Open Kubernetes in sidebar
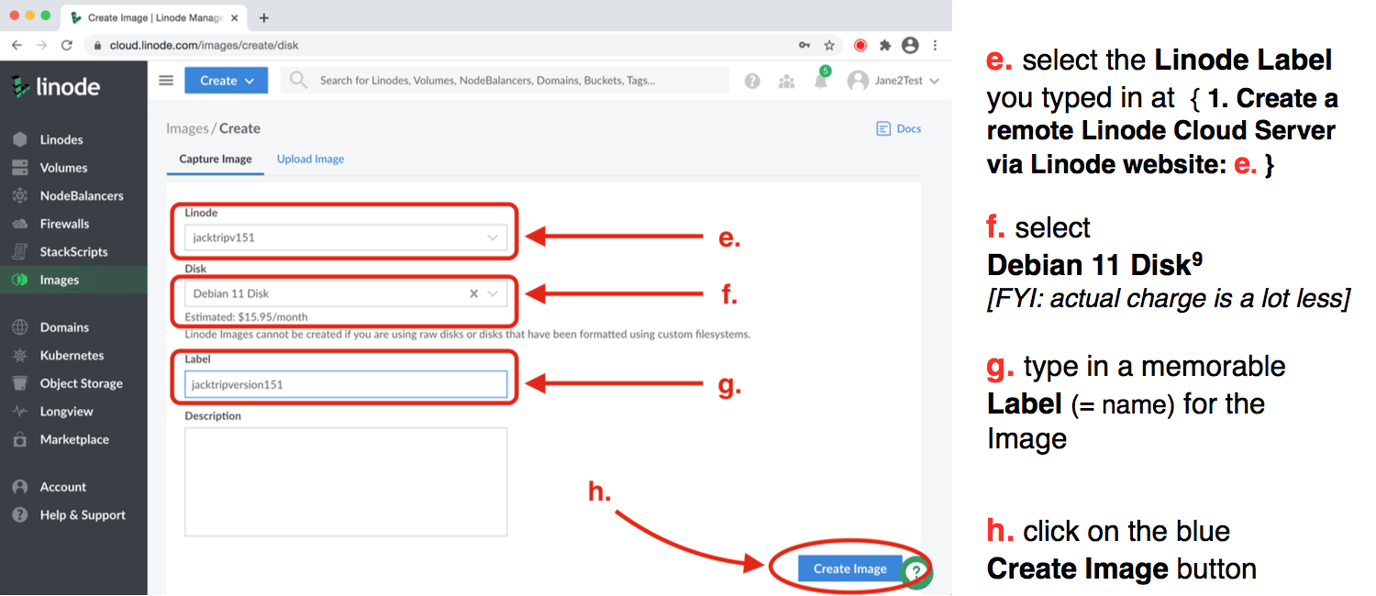The width and height of the screenshot is (1376, 596). [71, 355]
